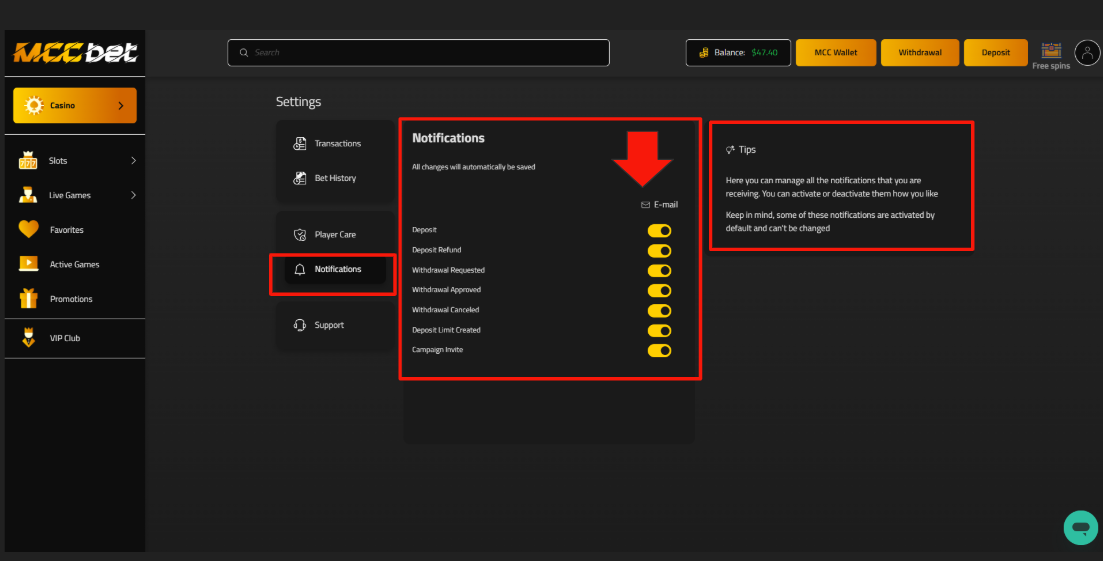Open the Free spins slot icon
Screen dimensions: 1103x561
[x=1050, y=51]
